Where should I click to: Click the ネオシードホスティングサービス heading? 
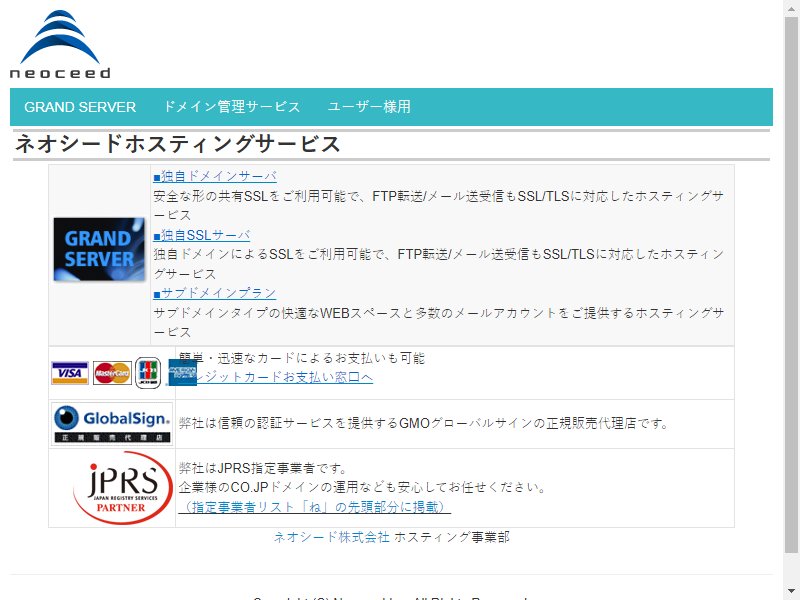[x=178, y=144]
